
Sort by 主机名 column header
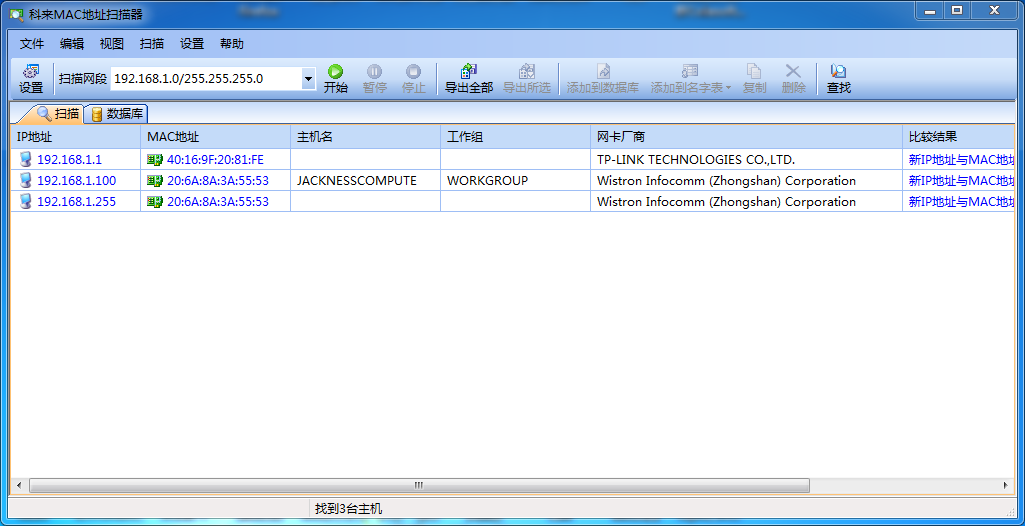pyautogui.click(x=365, y=137)
